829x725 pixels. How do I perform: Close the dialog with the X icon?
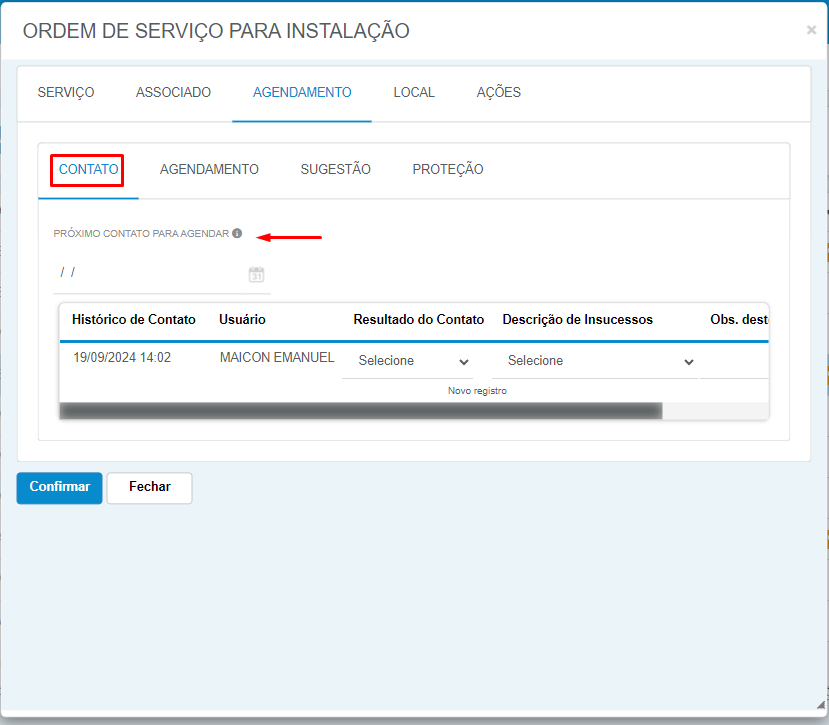click(x=811, y=30)
